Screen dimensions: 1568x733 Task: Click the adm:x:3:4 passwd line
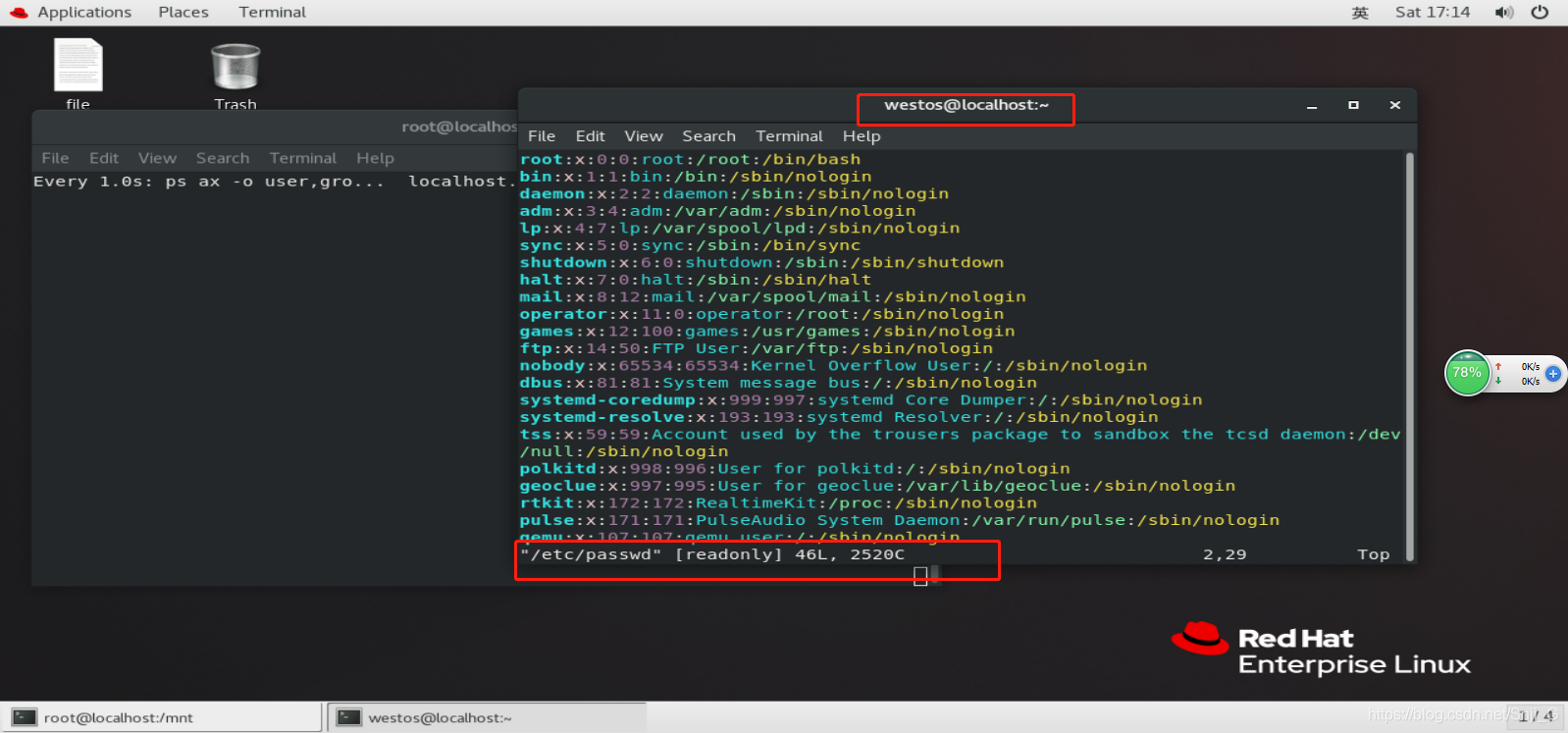717,211
